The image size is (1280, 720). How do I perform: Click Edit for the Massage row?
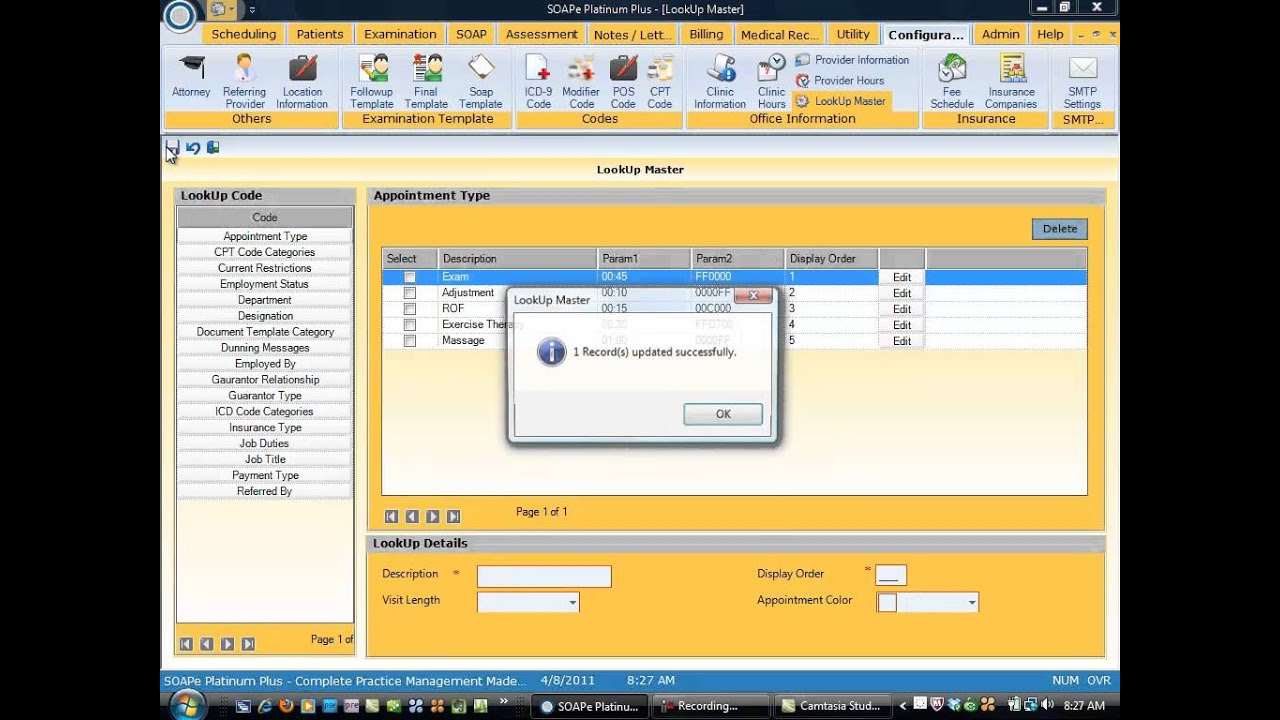(x=902, y=341)
